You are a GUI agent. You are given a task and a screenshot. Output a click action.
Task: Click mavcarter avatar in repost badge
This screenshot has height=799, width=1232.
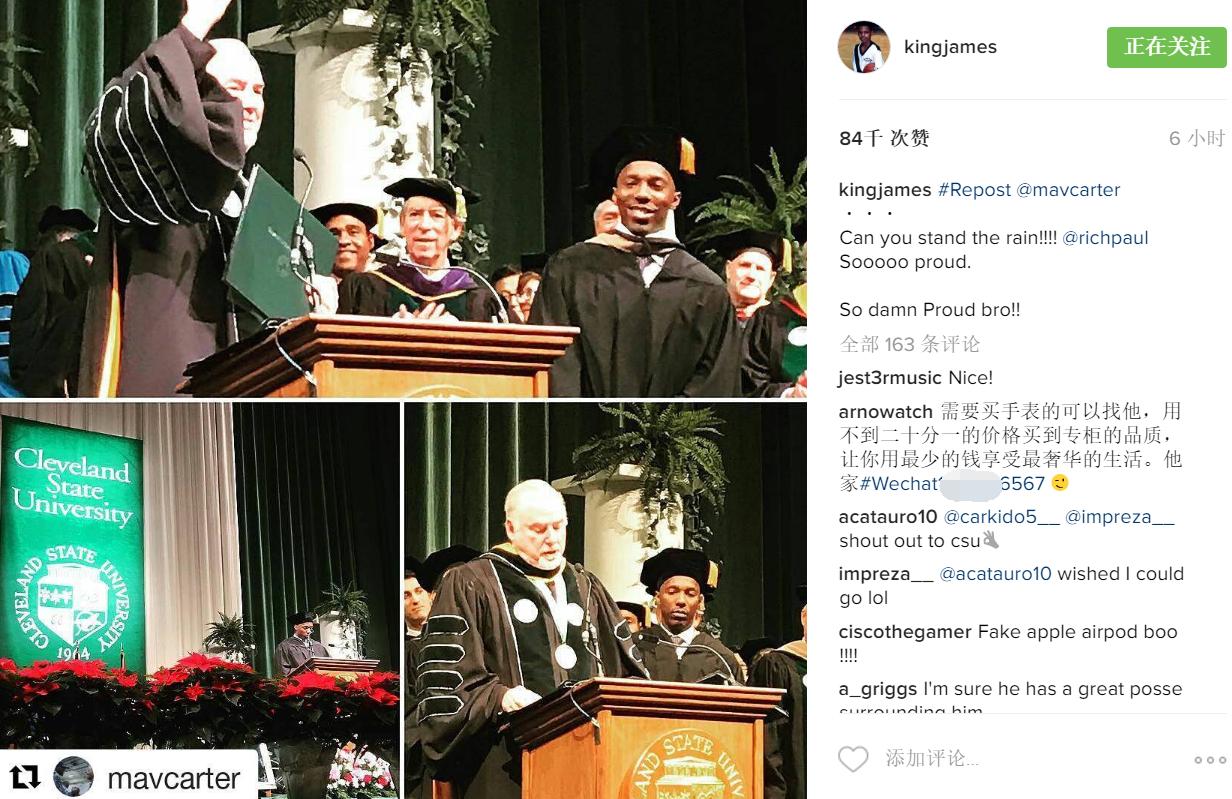tap(73, 777)
